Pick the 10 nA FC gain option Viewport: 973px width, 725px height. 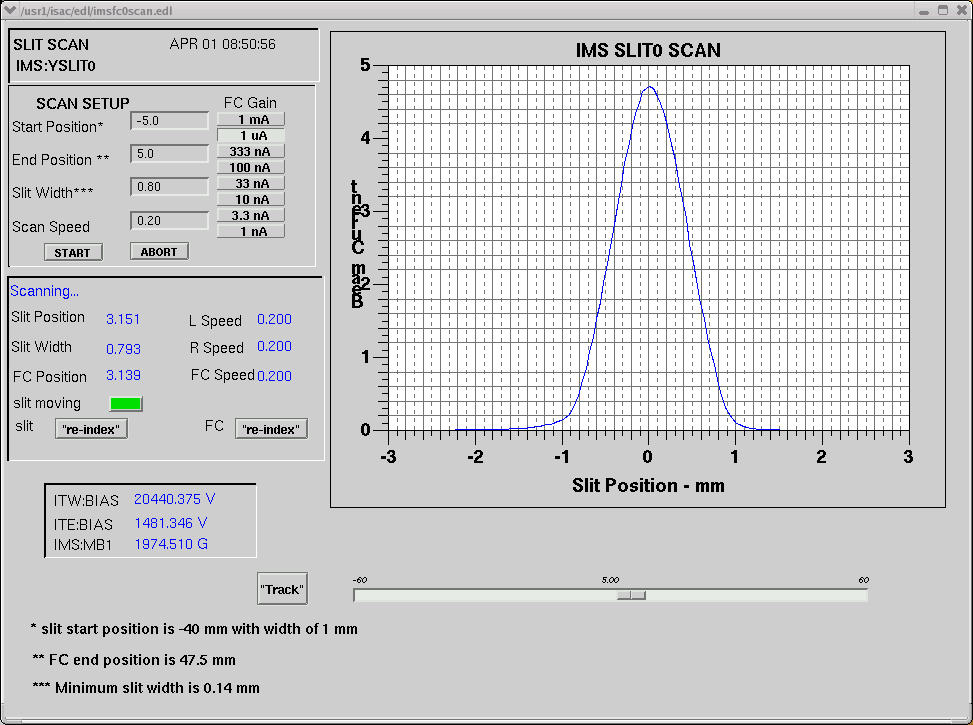[x=251, y=199]
